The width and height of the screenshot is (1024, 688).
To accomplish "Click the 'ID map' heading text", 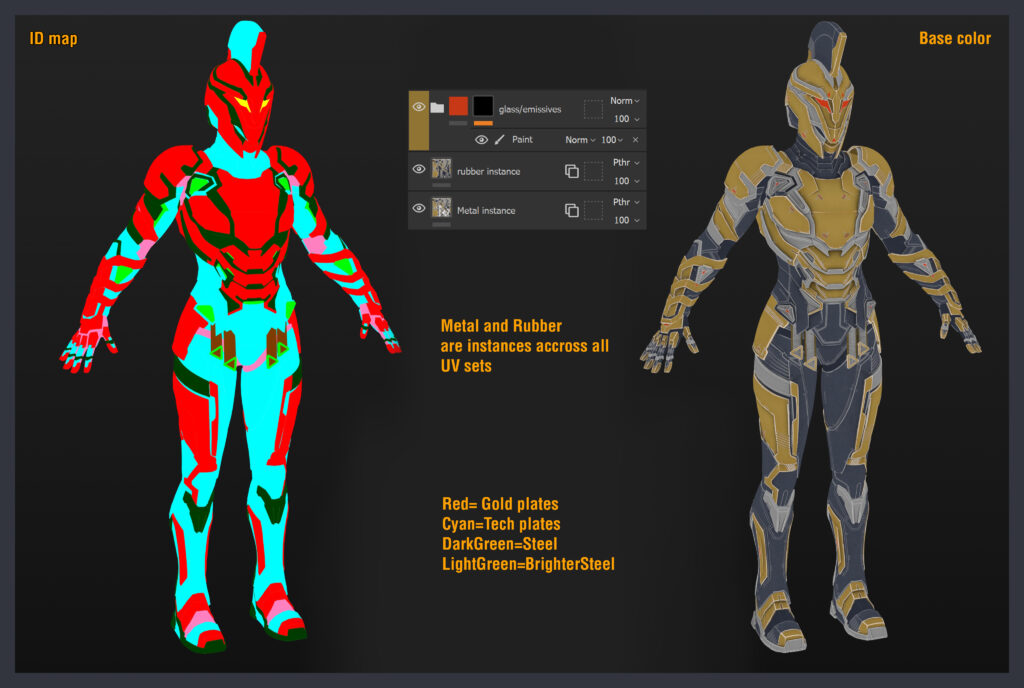I will pos(54,39).
